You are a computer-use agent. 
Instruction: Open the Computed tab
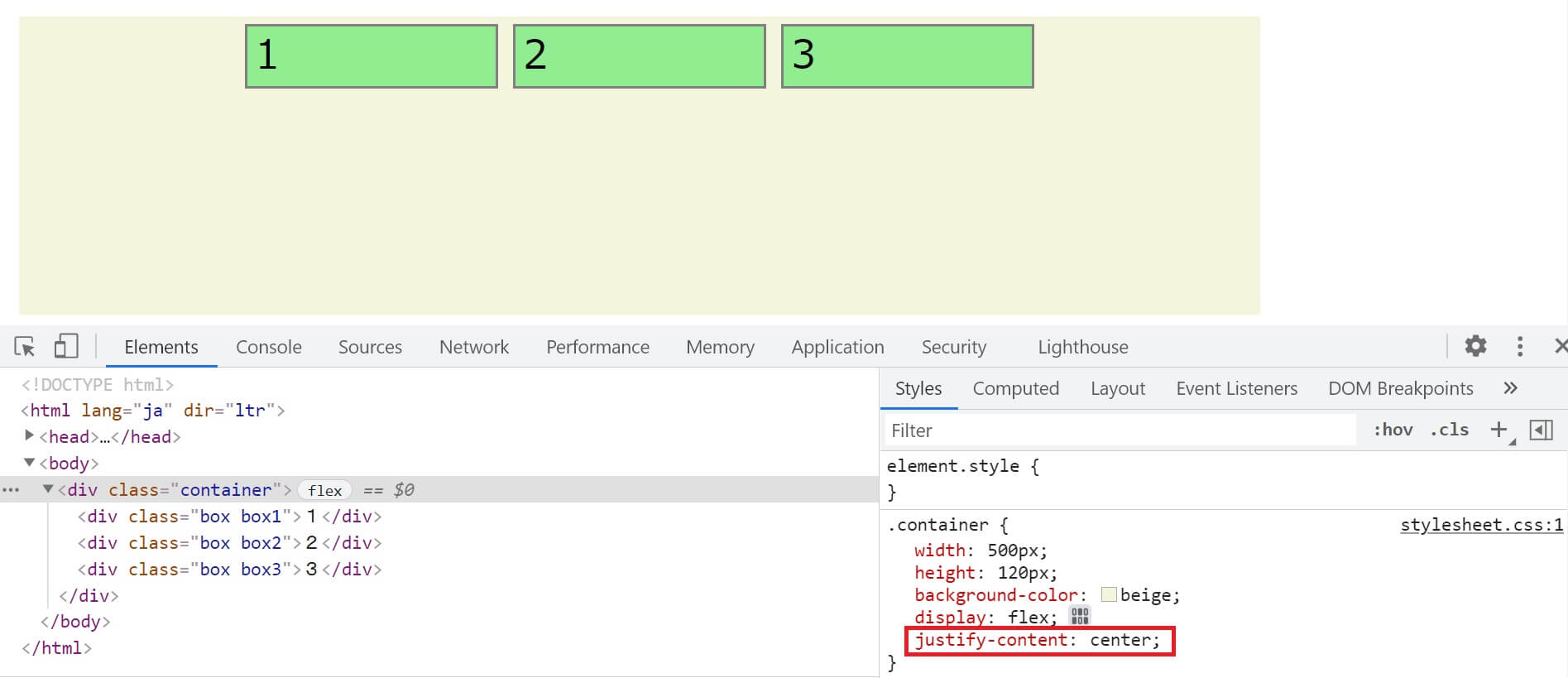coord(1015,388)
